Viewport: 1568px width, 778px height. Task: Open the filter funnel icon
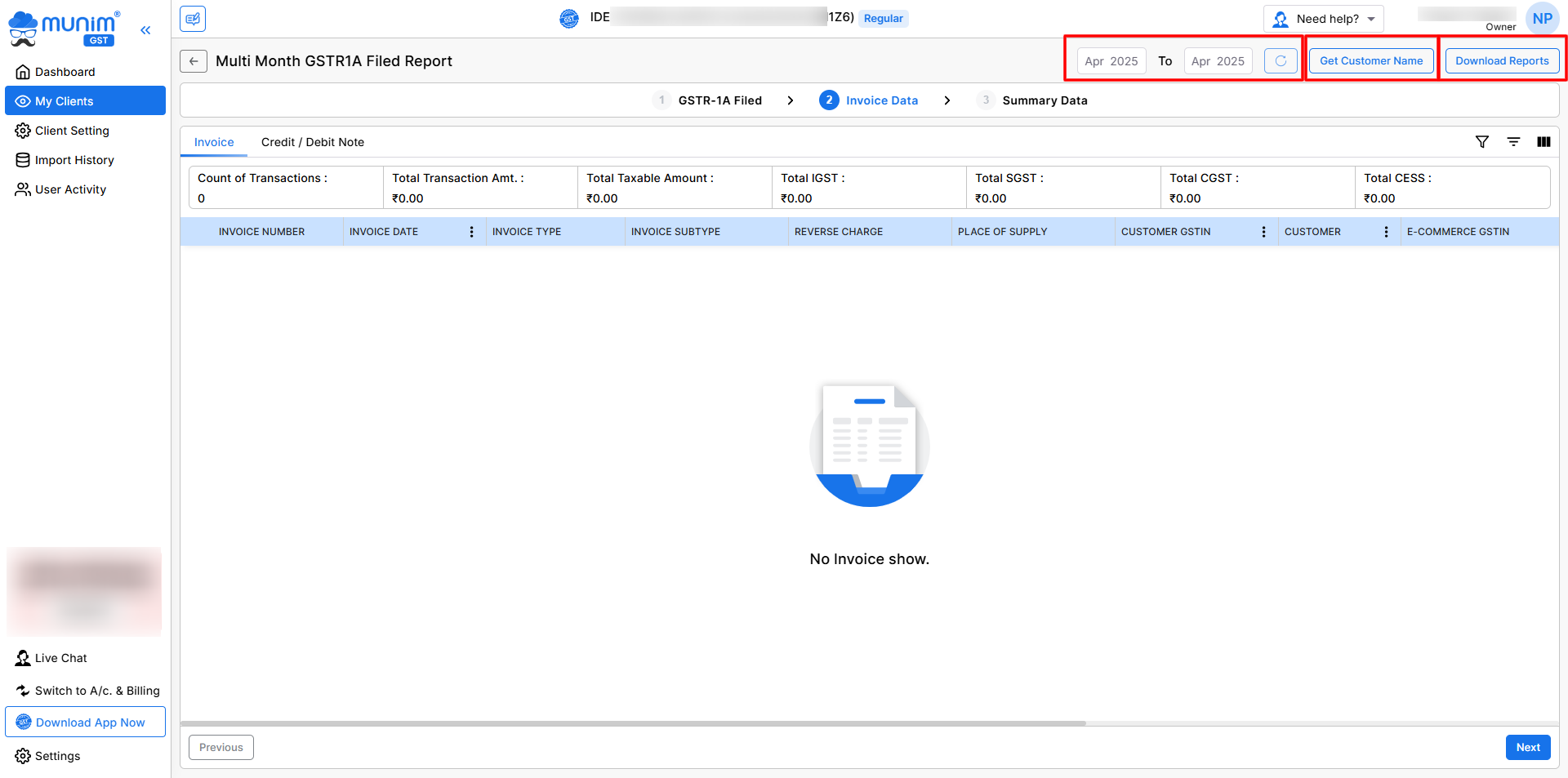[x=1482, y=142]
